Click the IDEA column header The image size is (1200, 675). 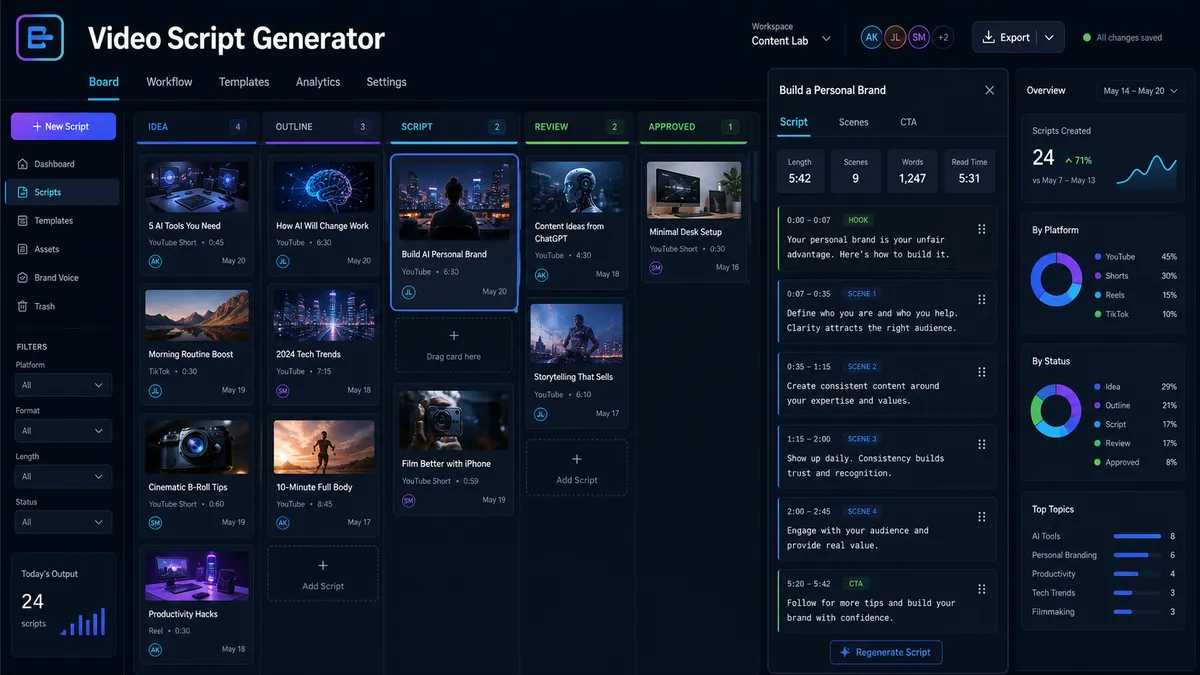click(x=196, y=127)
